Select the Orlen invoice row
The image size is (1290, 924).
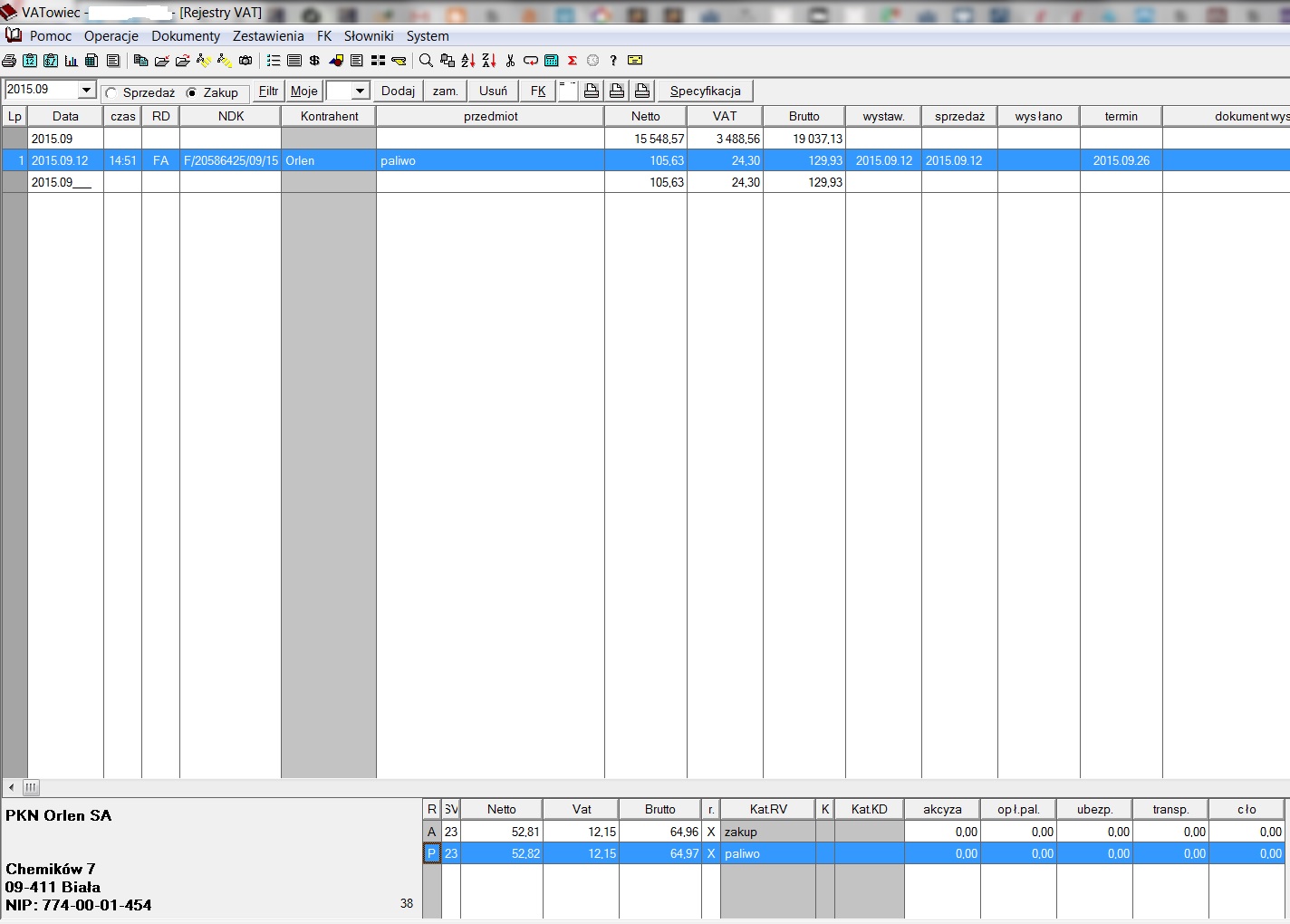[489, 160]
